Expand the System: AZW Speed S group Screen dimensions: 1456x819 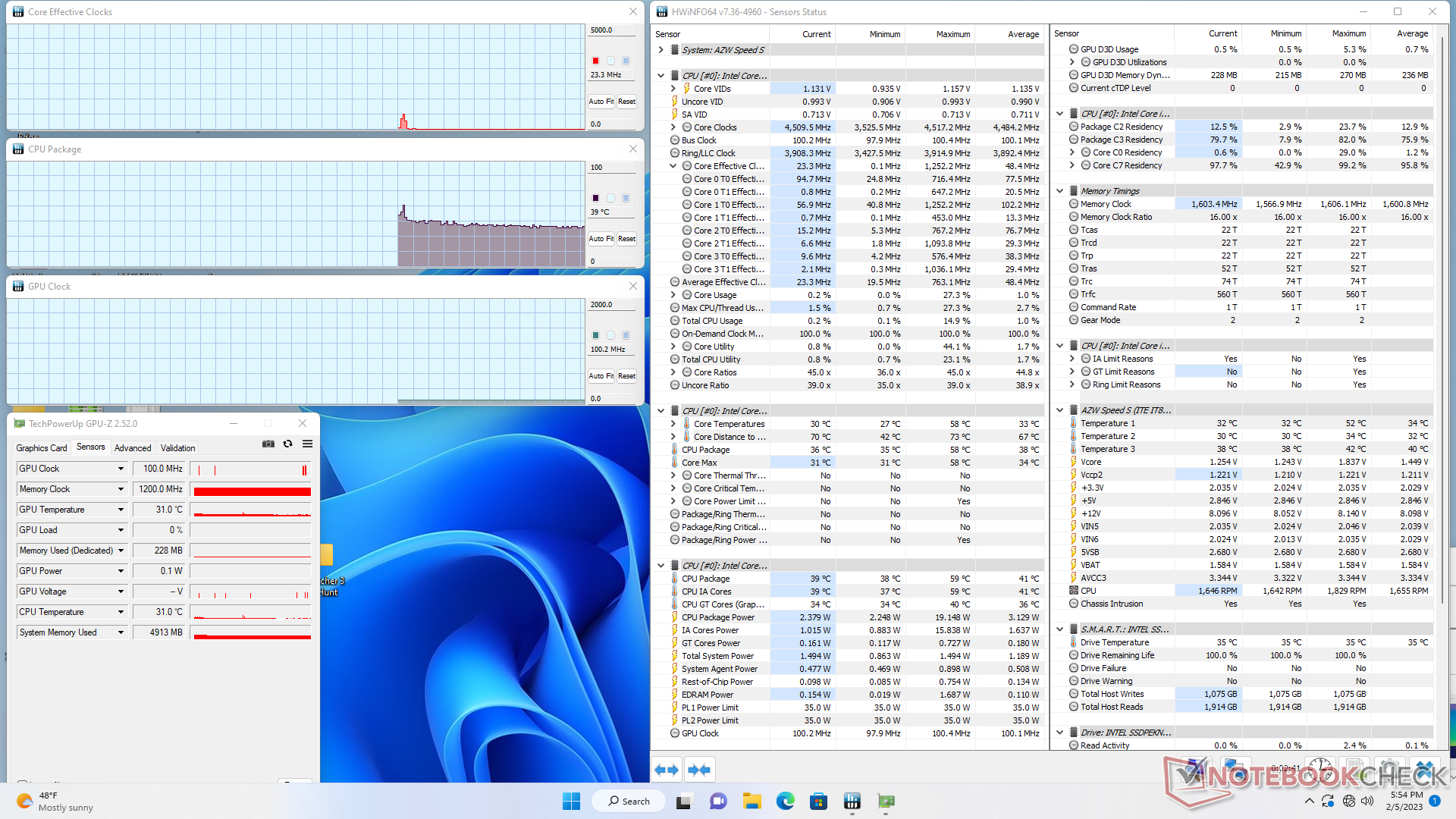tap(661, 50)
